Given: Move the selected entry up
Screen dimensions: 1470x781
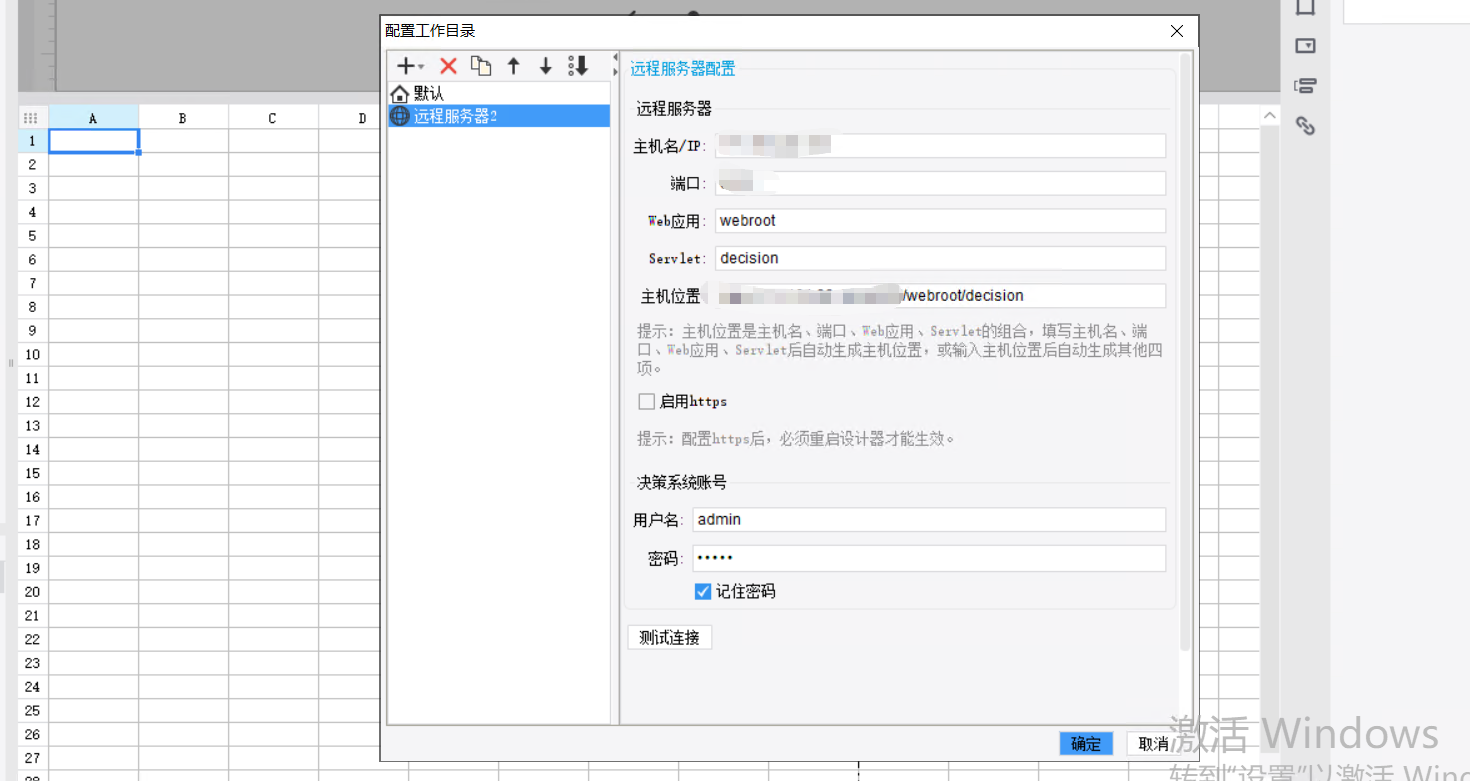Looking at the screenshot, I should coord(514,66).
